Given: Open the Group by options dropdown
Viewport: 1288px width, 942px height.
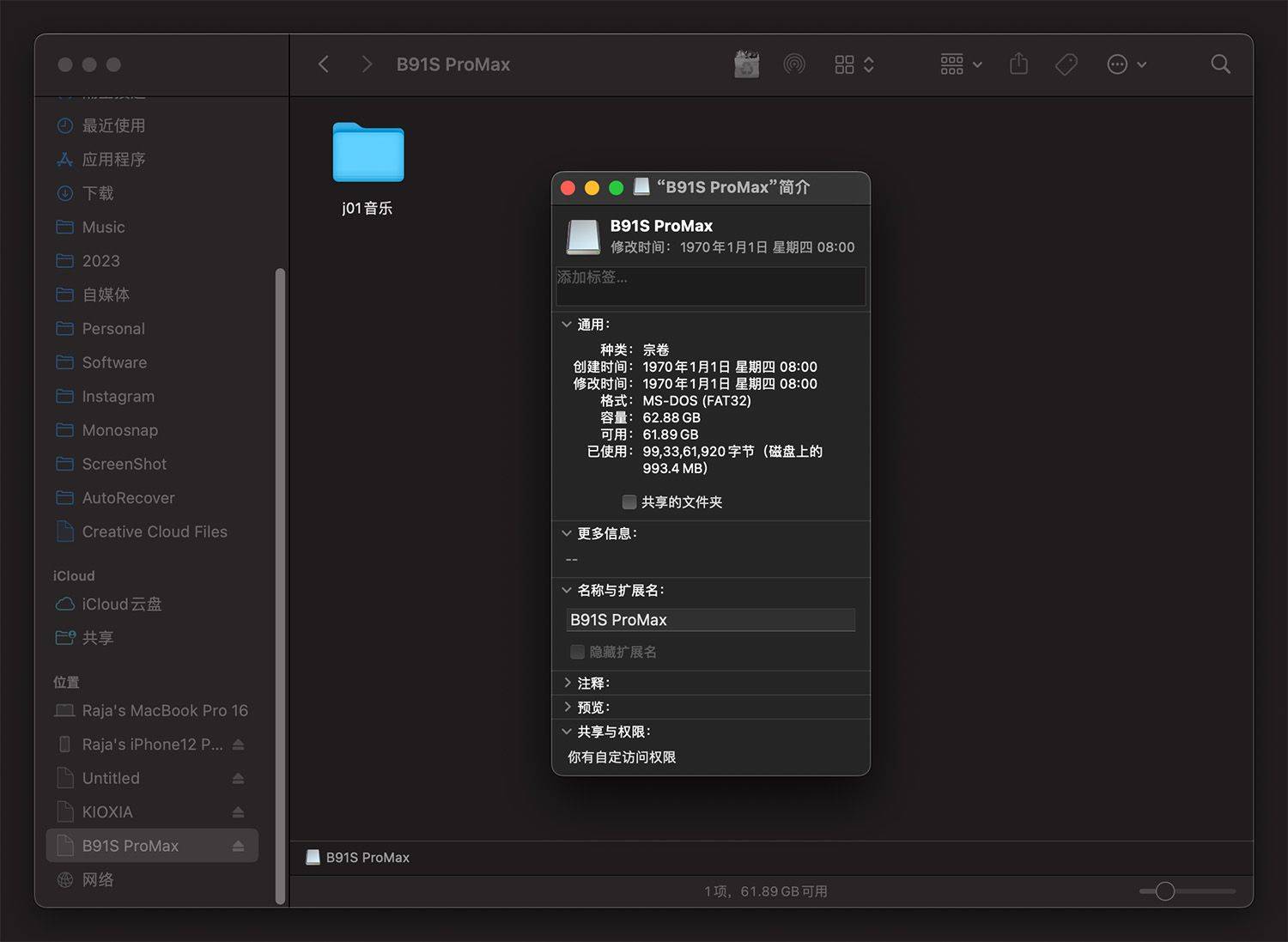Looking at the screenshot, I should [x=961, y=64].
